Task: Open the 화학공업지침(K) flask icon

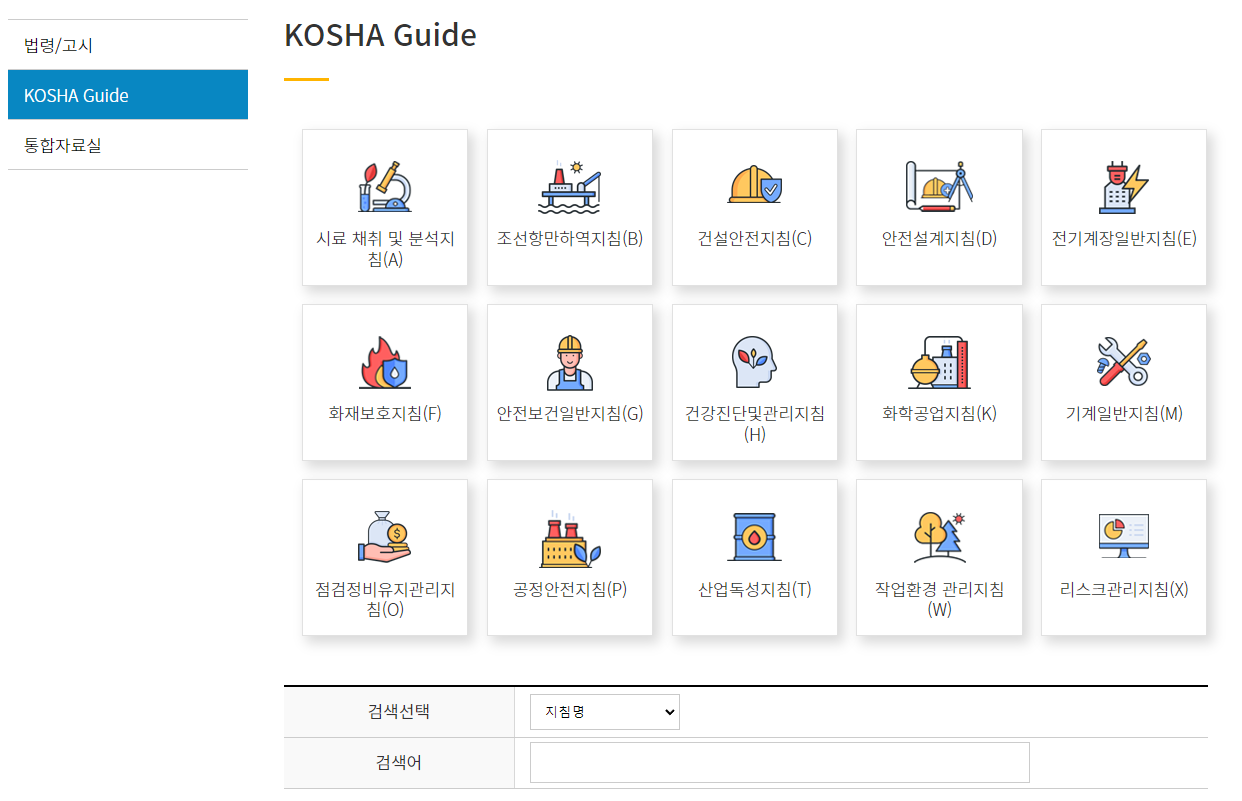Action: click(939, 382)
